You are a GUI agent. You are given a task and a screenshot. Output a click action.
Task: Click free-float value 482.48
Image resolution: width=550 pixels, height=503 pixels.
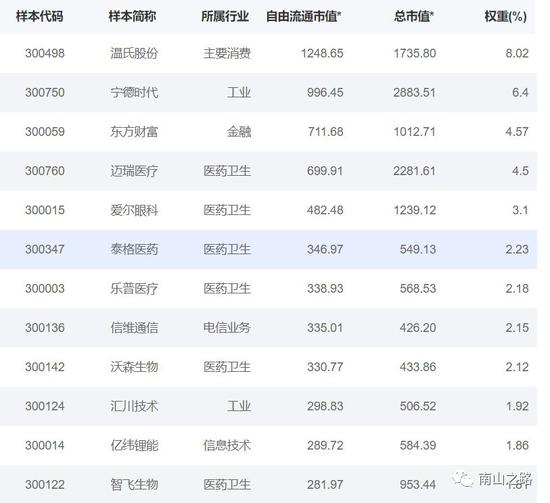[325, 210]
